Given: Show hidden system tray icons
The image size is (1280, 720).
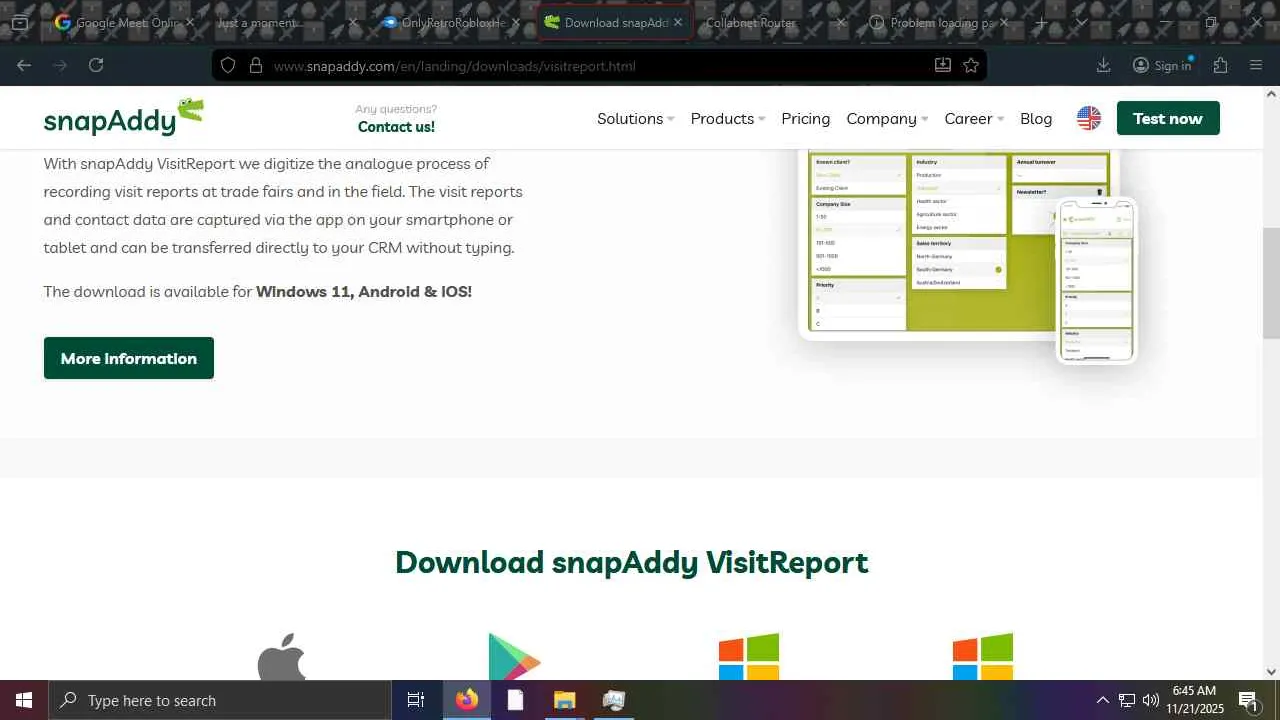Looking at the screenshot, I should 1102,700.
